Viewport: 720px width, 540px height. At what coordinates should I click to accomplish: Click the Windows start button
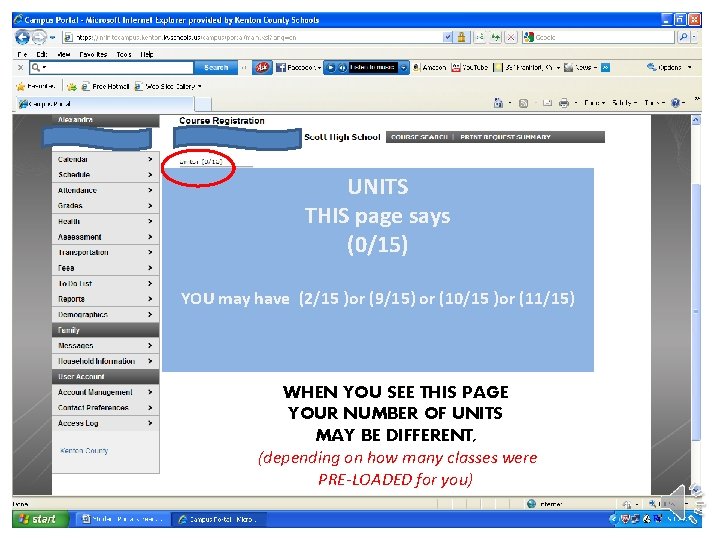point(40,519)
